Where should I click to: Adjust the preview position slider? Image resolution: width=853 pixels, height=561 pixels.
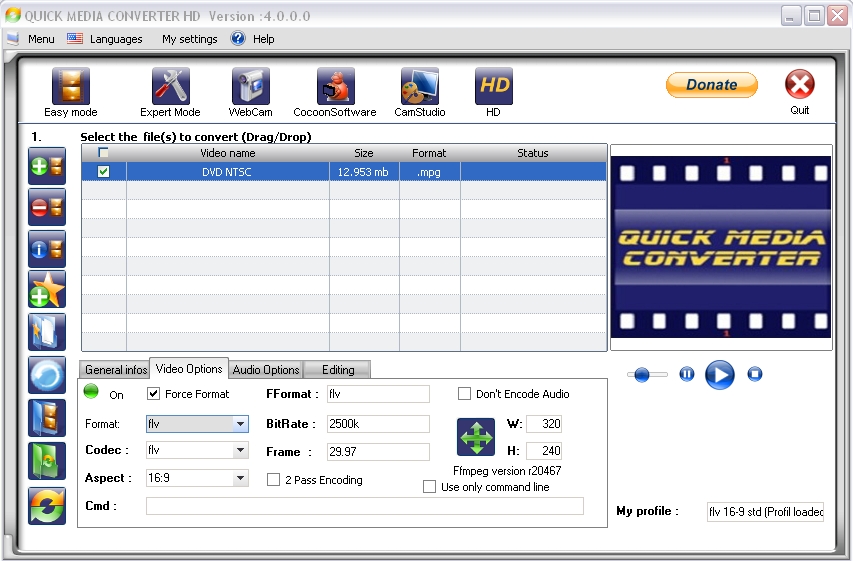(642, 375)
